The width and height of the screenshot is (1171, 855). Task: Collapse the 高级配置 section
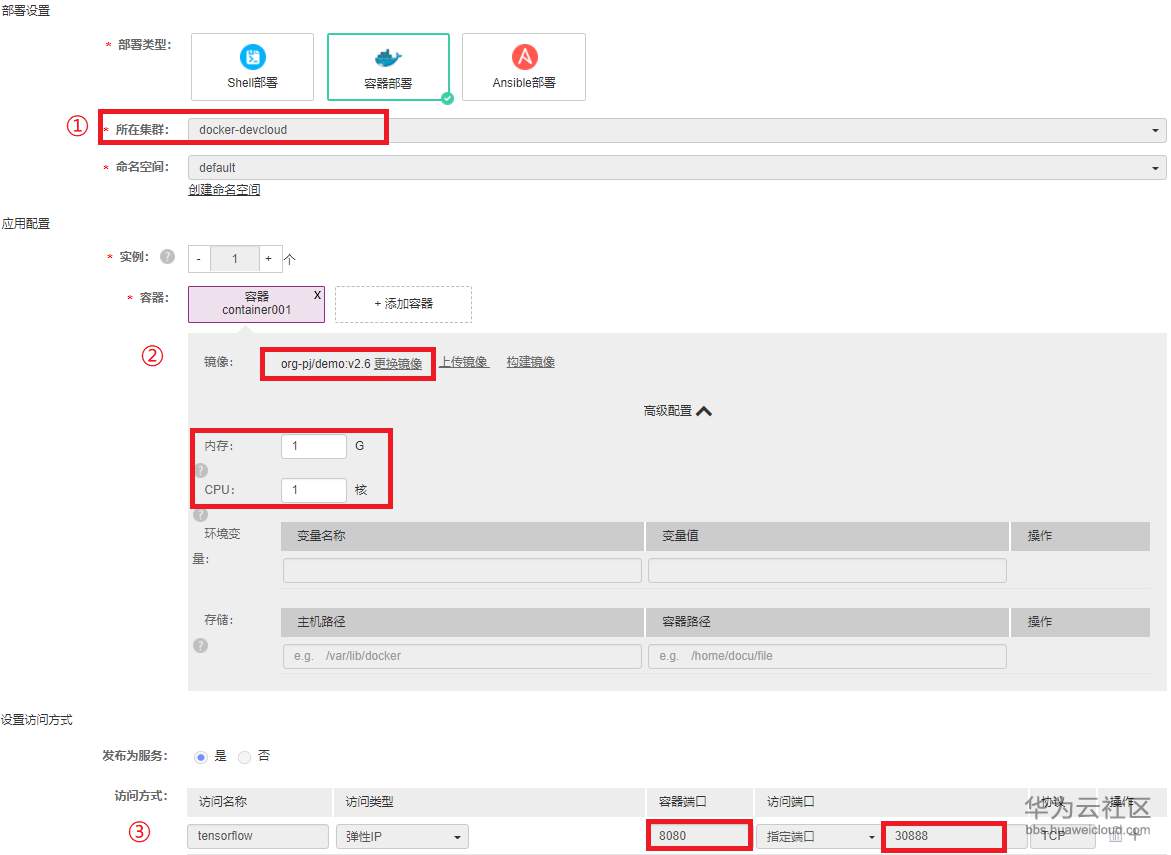pyautogui.click(x=677, y=411)
